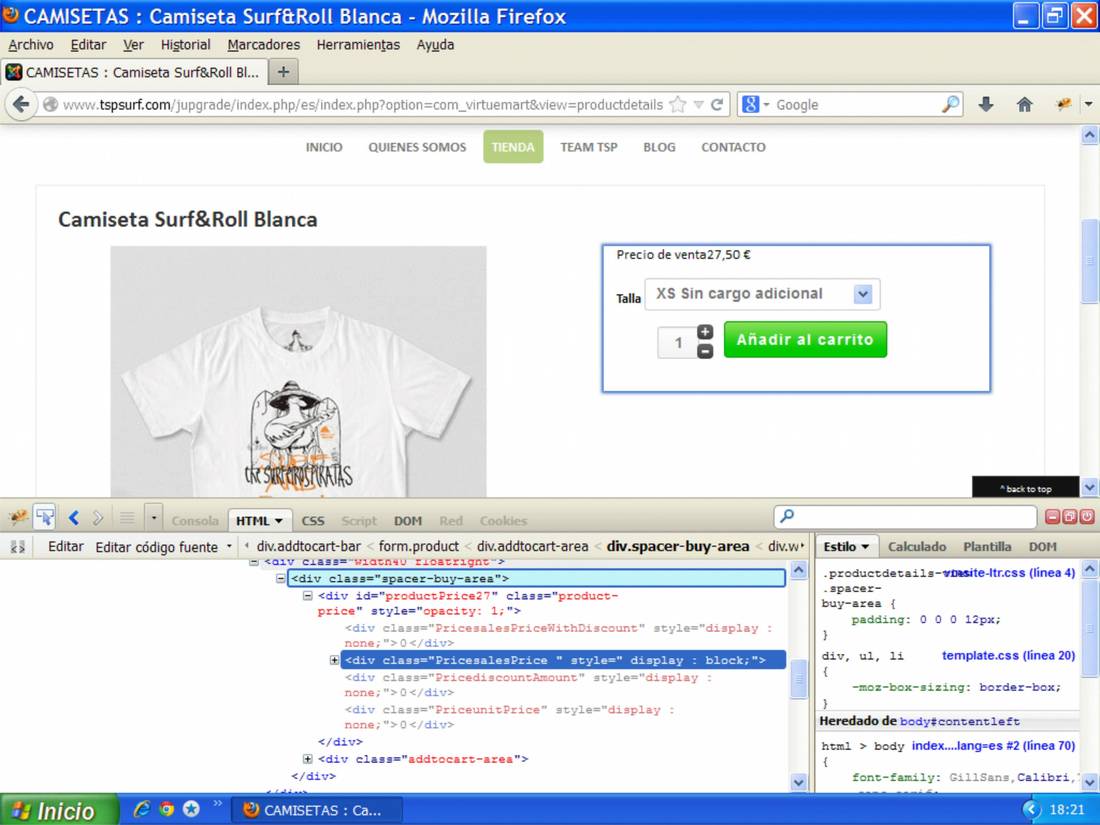Select div.addtocart-bar in breadcrumb path
This screenshot has height=825, width=1100.
[309, 546]
